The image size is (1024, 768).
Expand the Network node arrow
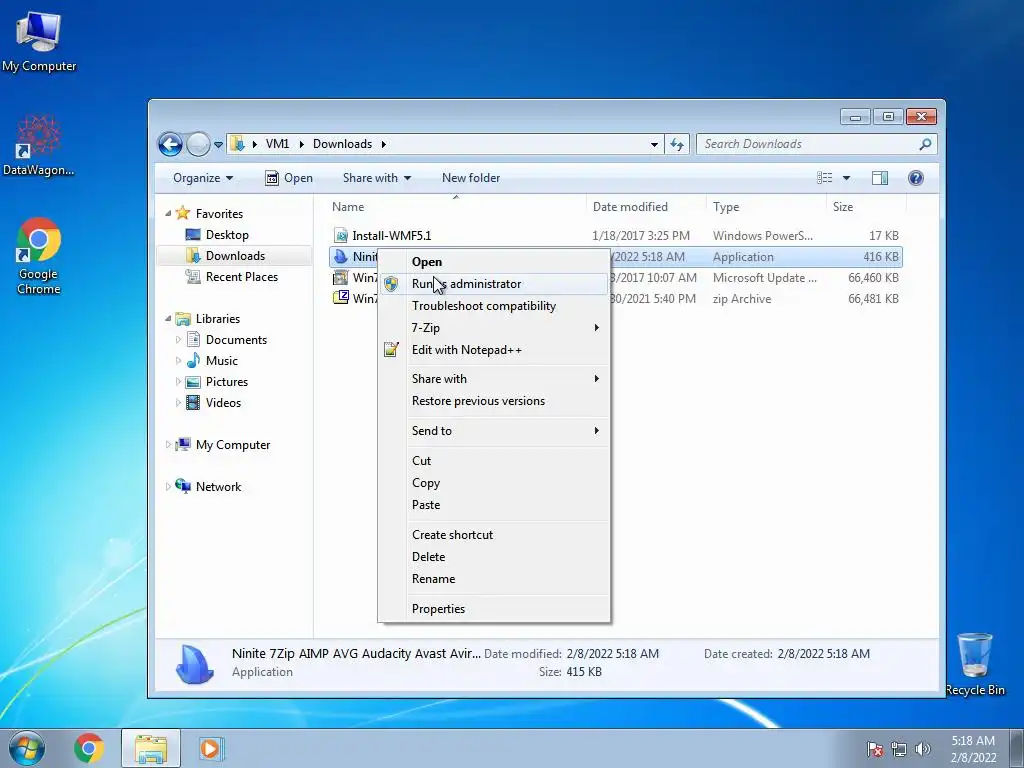click(168, 487)
